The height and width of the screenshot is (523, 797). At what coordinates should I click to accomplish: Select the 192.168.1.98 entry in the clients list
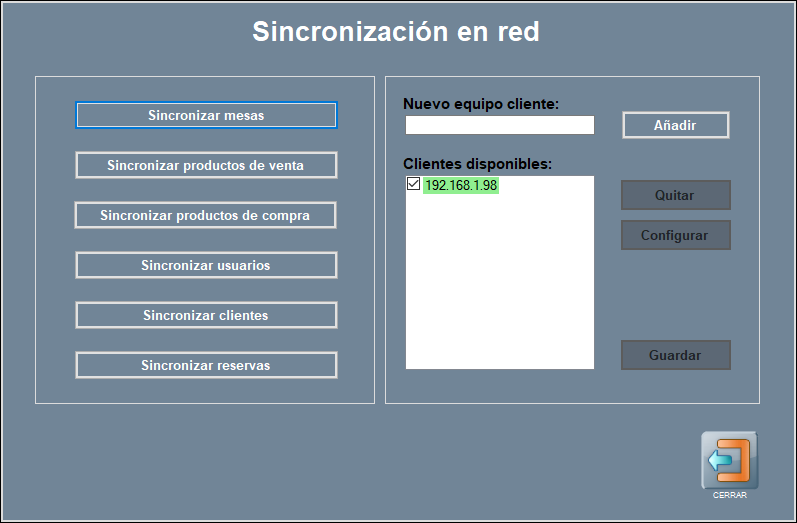pyautogui.click(x=460, y=186)
